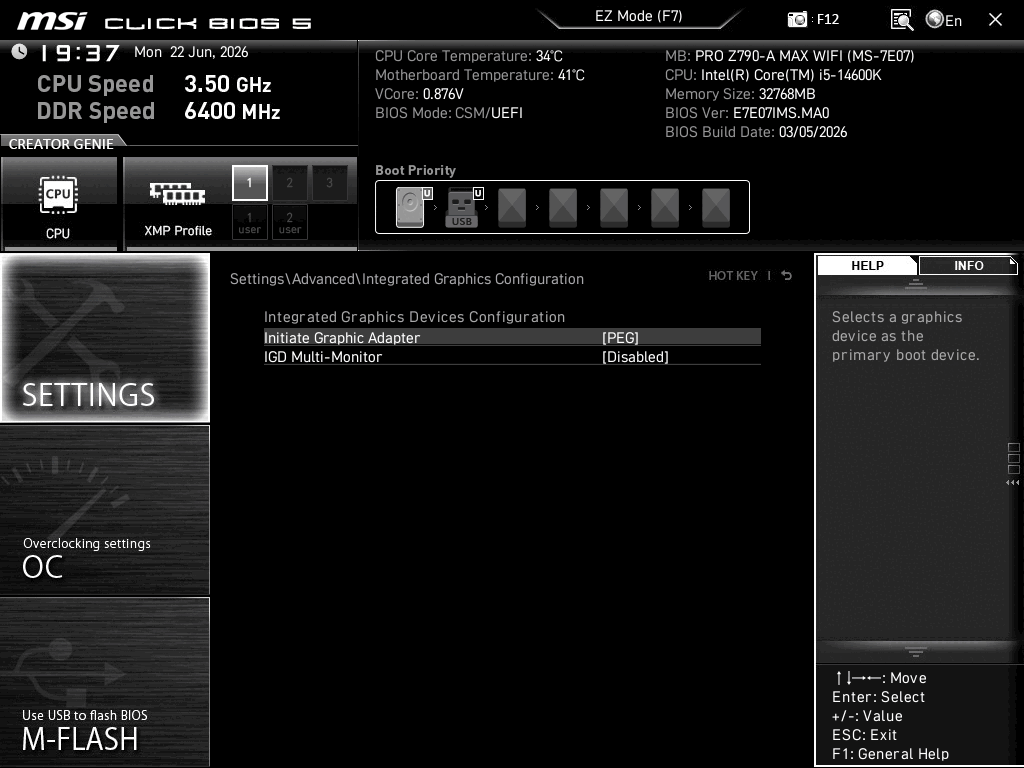Click the DDR Speed 6400 MHz value
This screenshot has height=768, width=1024.
tap(232, 111)
